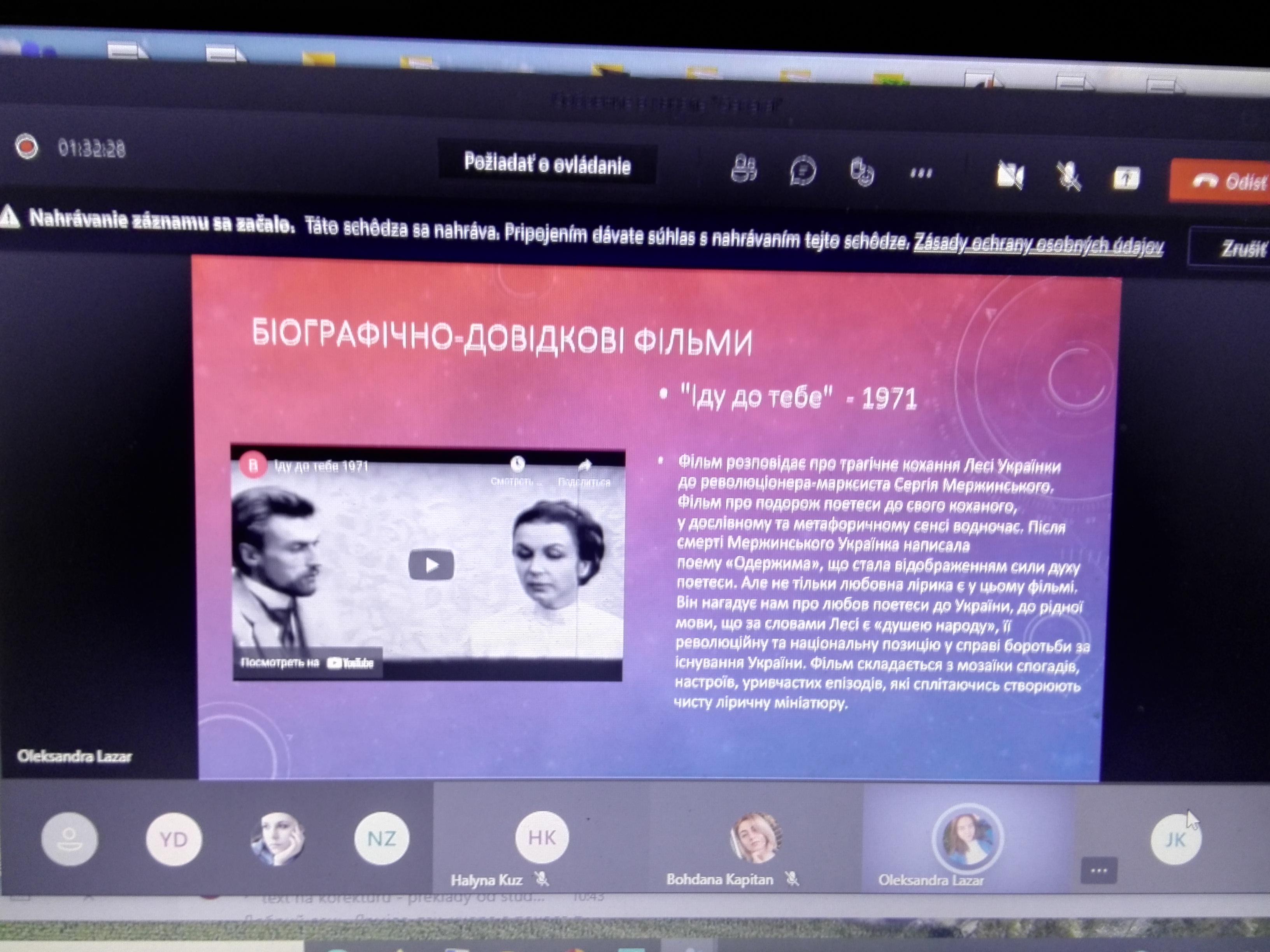Leave the meeting with Odísť button
Viewport: 1270px width, 952px height.
pos(1220,181)
